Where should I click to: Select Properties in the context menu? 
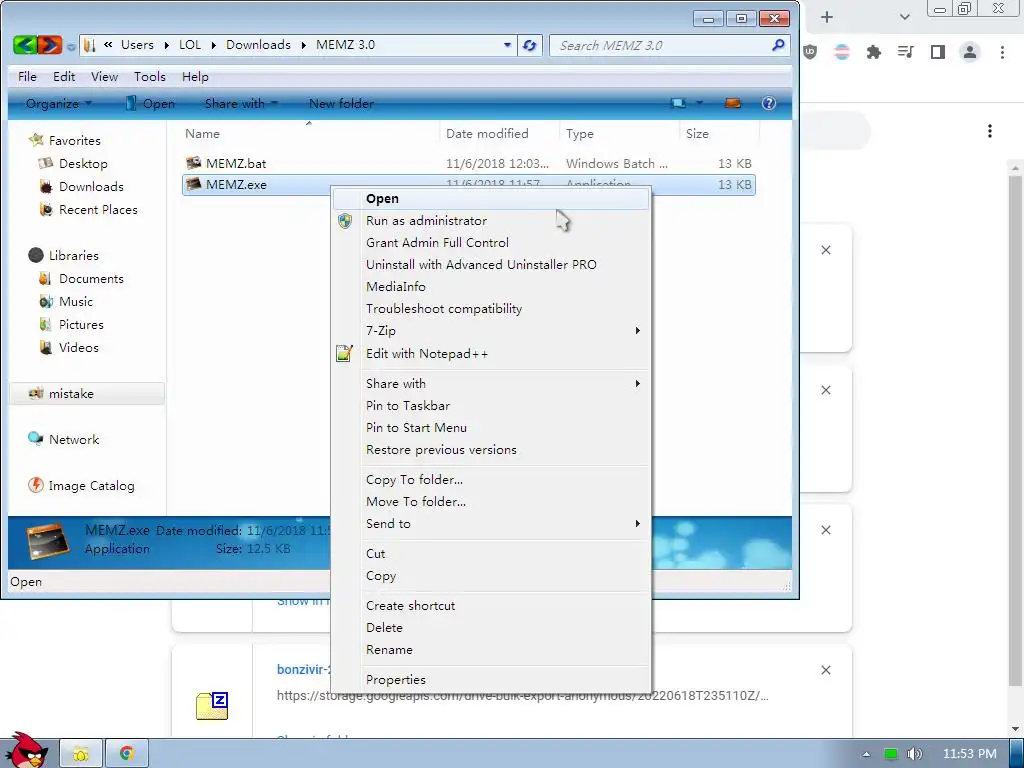(x=492, y=679)
